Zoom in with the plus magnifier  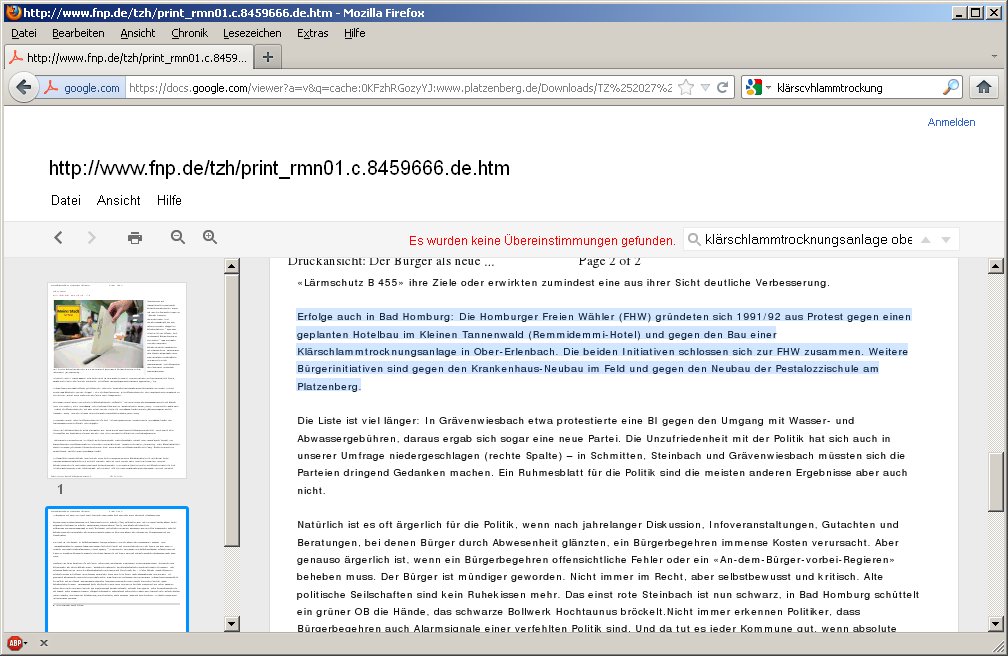210,237
